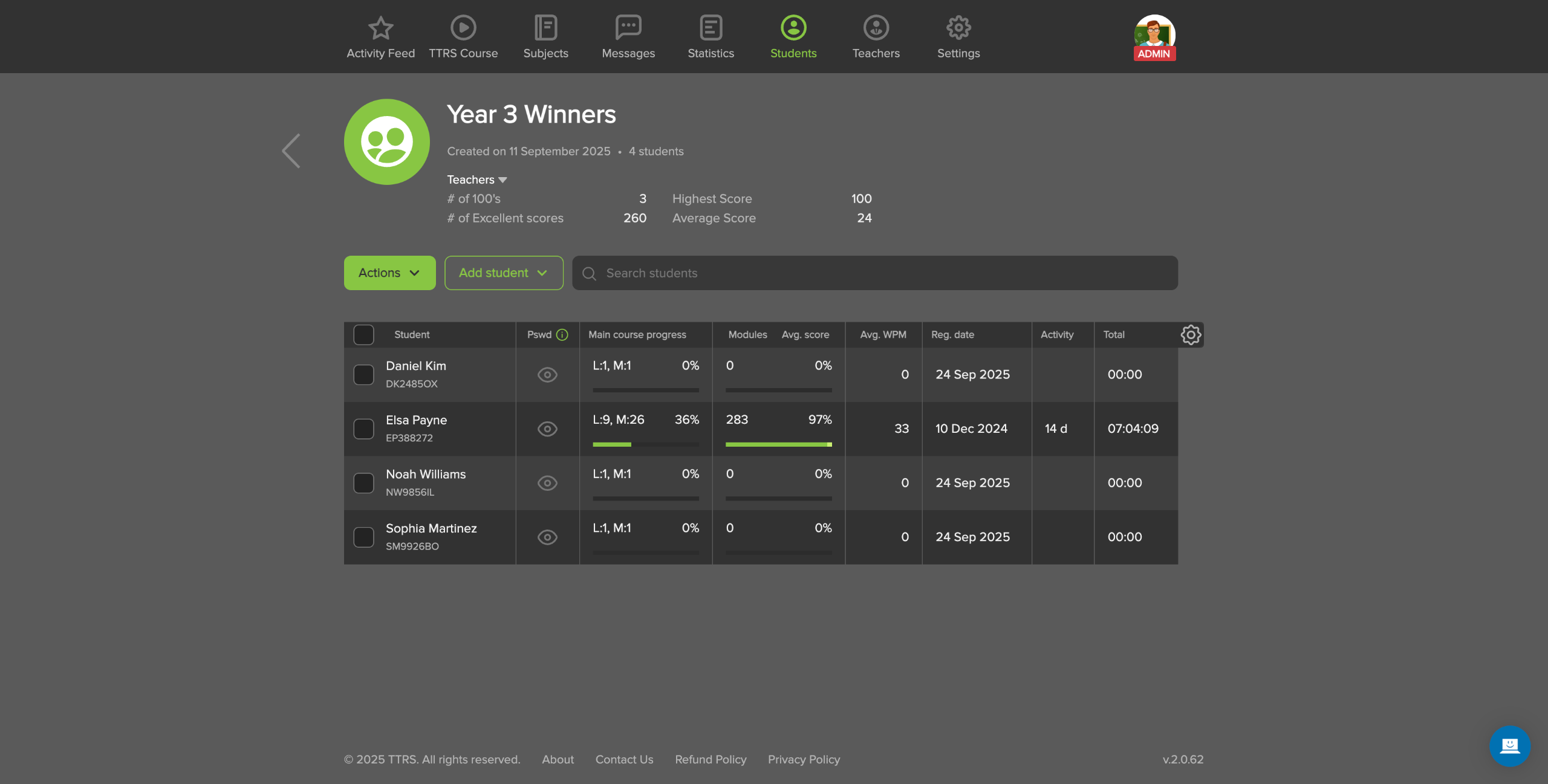Open TTRS Course play icon
The width and height of the screenshot is (1548, 784).
pos(463,28)
